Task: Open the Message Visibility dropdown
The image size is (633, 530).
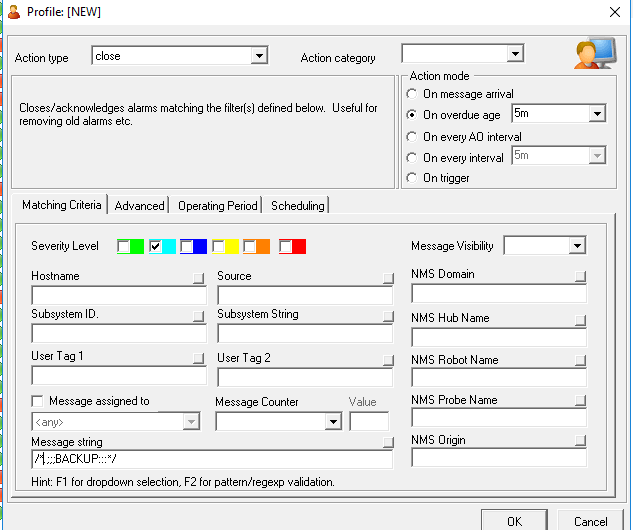Action: [576, 246]
